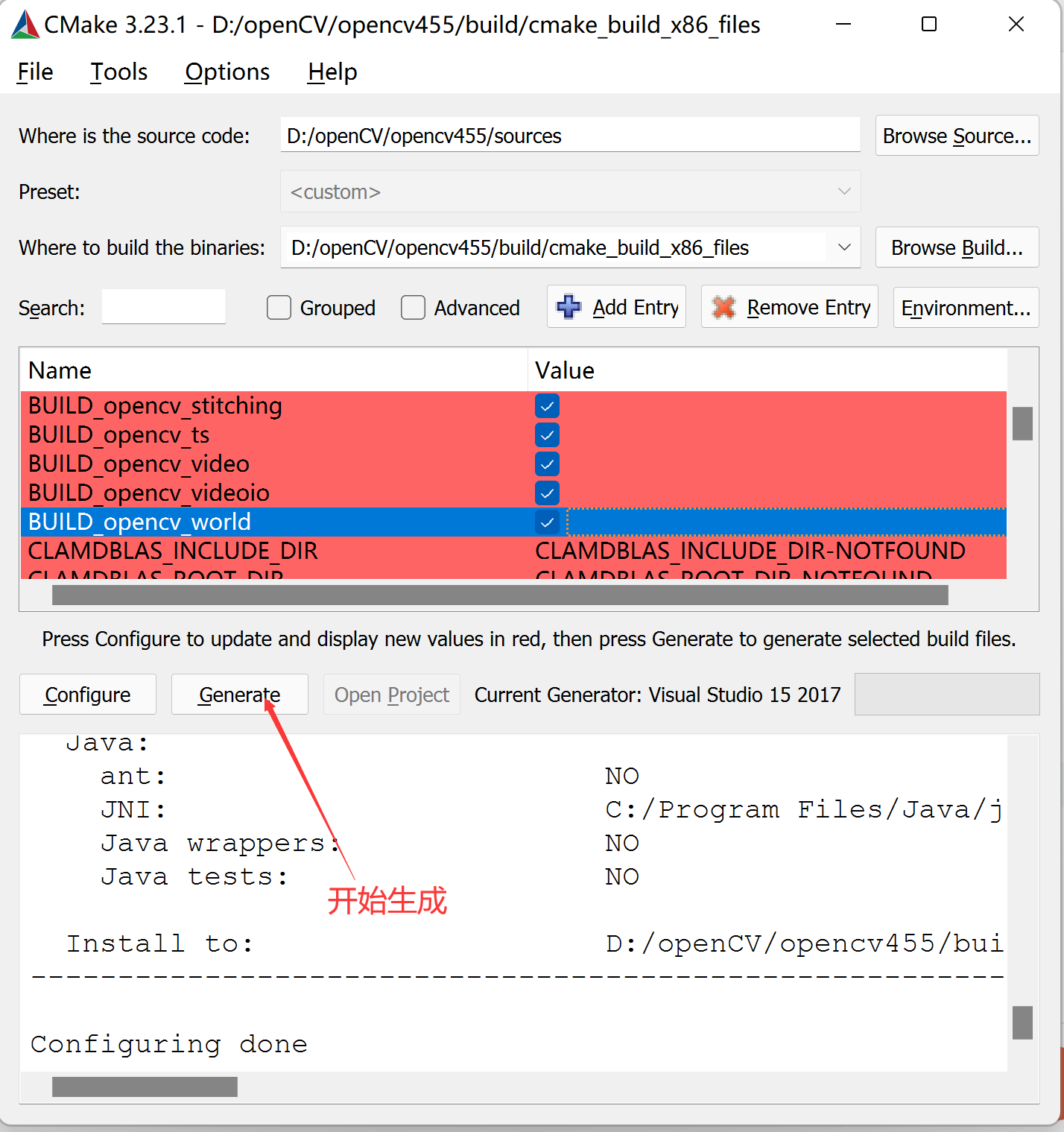
Task: Close the CMake window
Action: 1016,25
